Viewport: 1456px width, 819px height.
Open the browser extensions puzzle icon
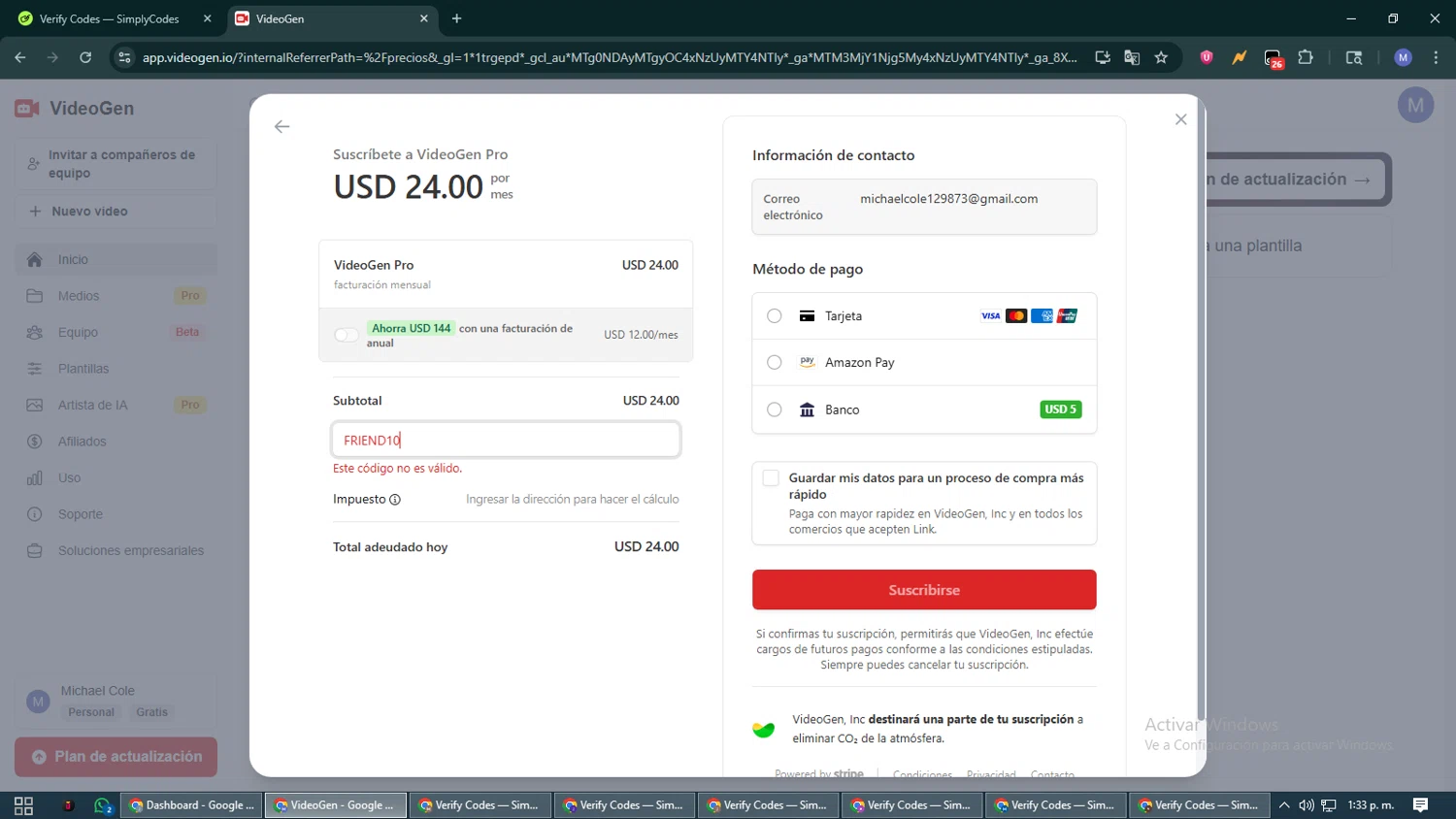click(x=1306, y=57)
